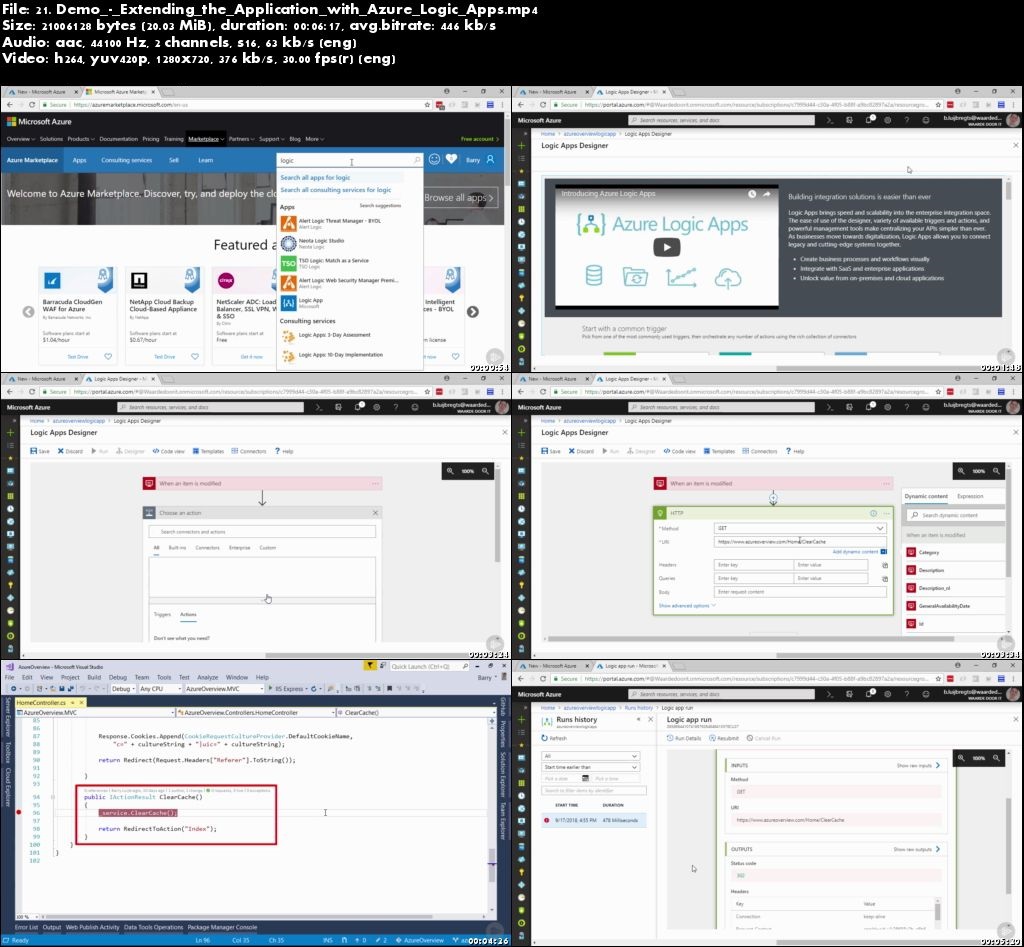Click Code view in the HTTP action frame
Screen dimensions: 1024x947
click(679, 451)
